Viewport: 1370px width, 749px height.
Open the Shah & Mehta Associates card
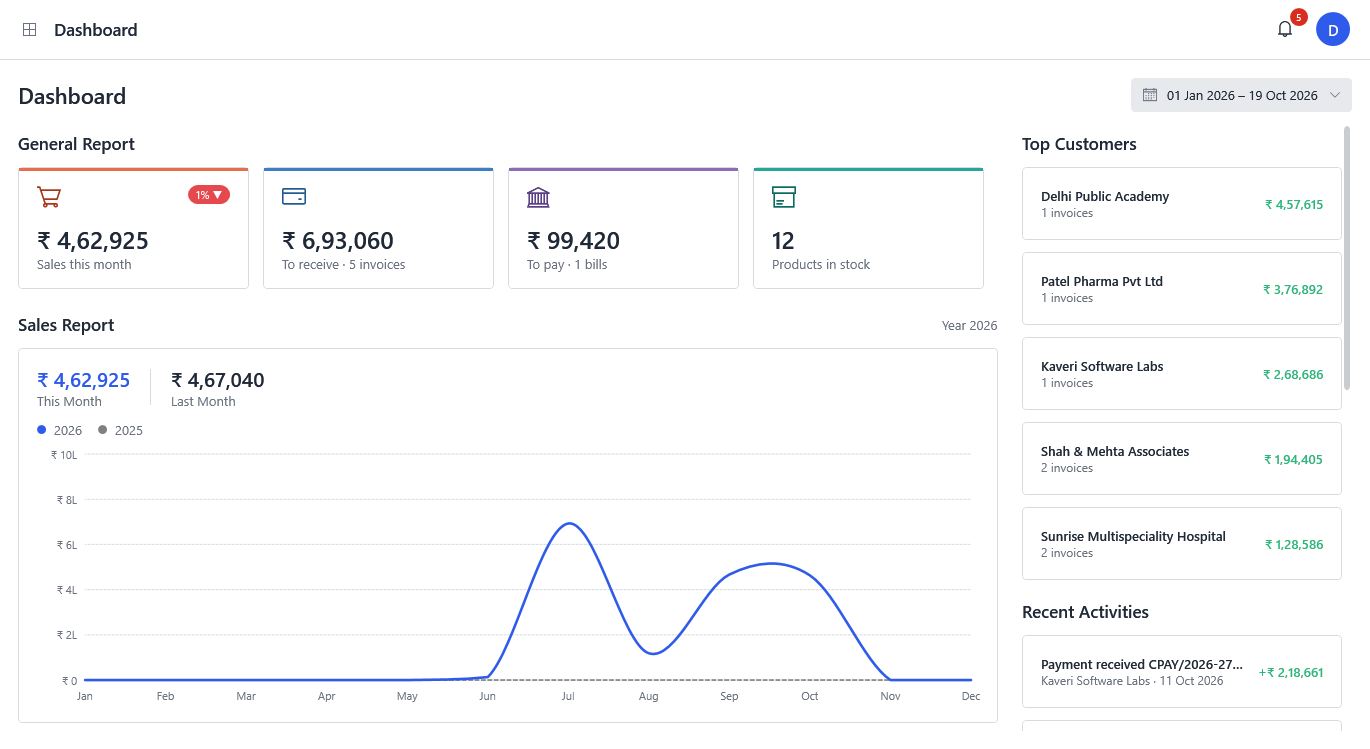(1182, 459)
